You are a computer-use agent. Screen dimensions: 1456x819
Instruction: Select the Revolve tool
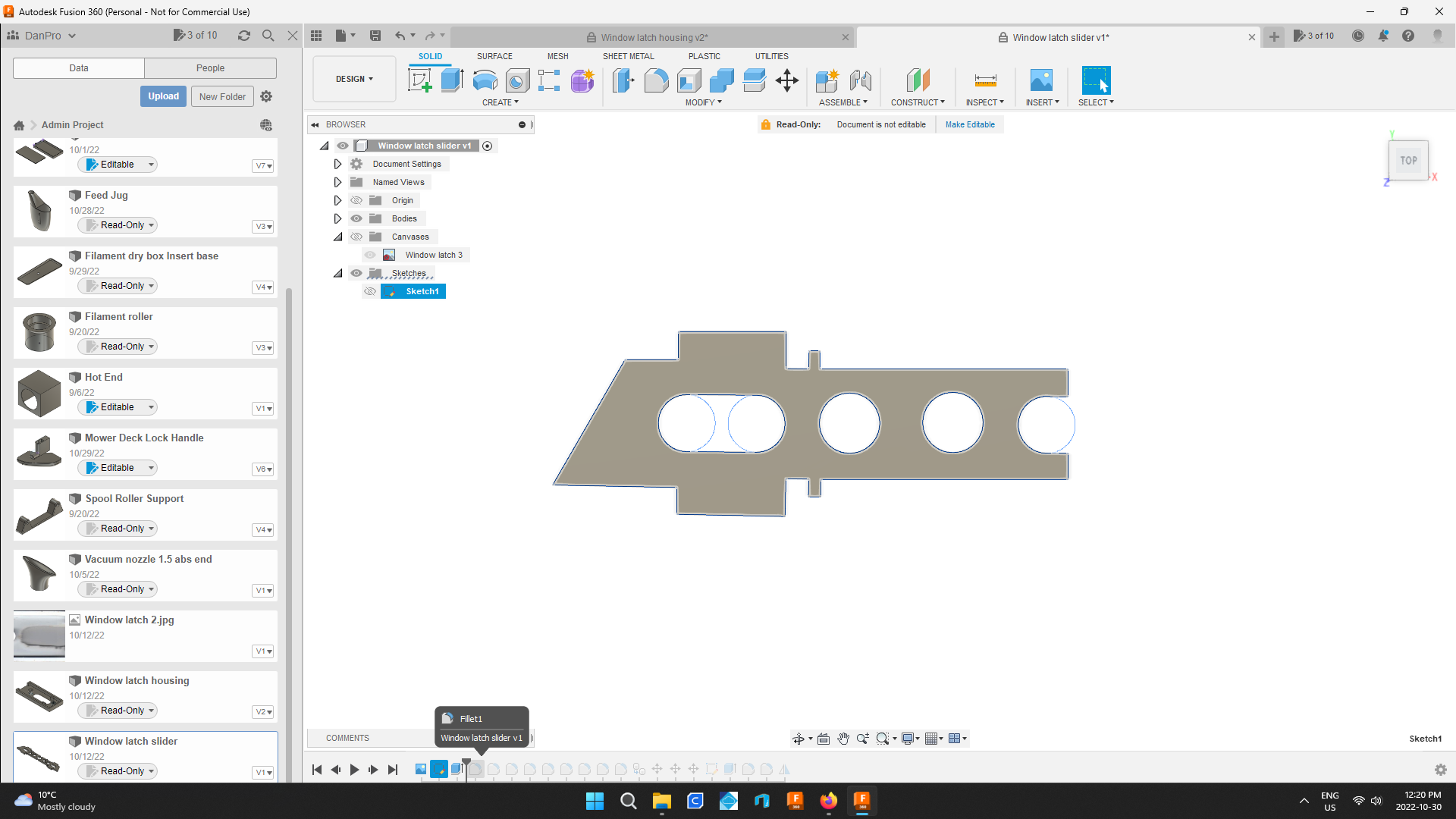pyautogui.click(x=485, y=80)
